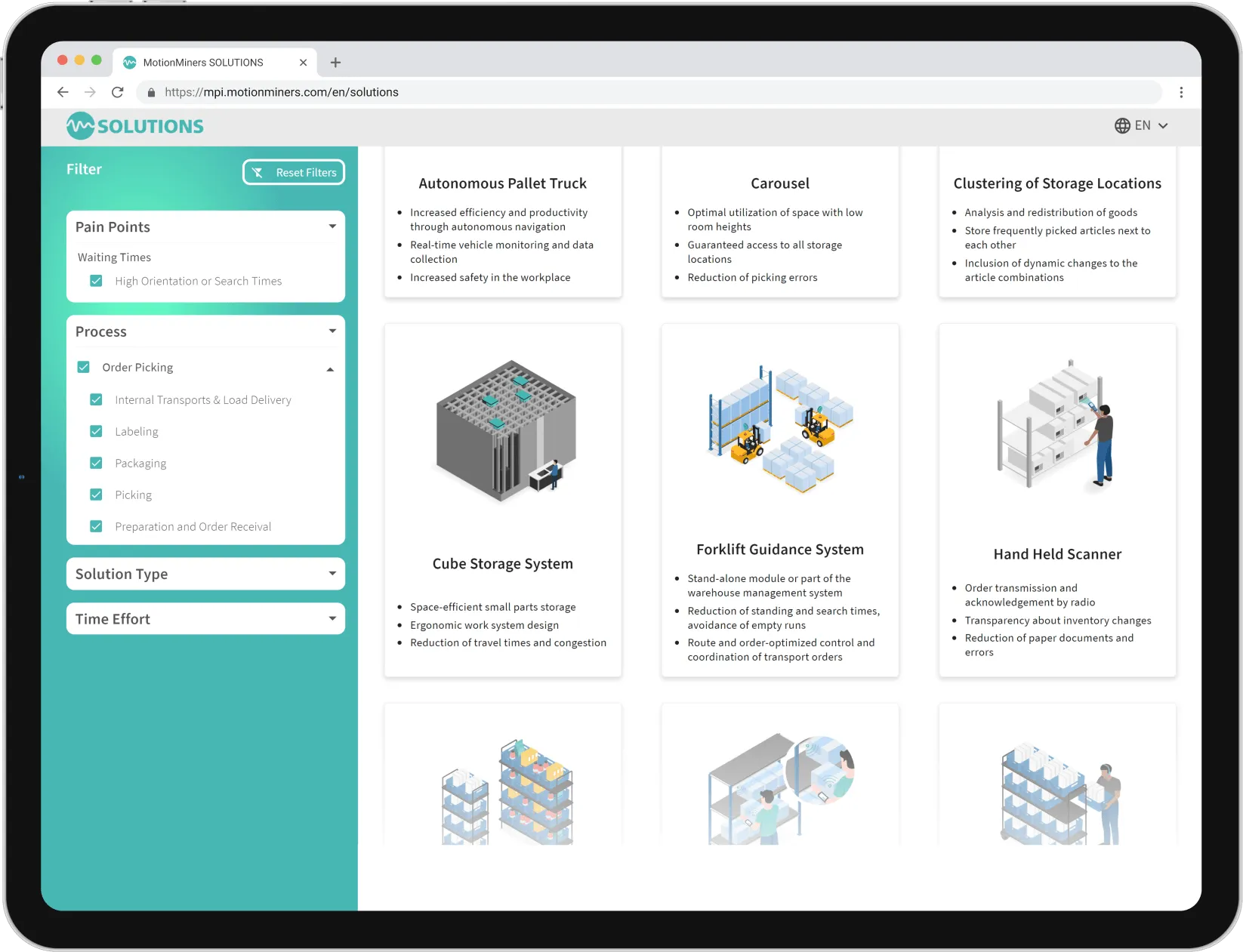Uncheck High Orientation or Search Times
This screenshot has width=1243, height=952.
click(x=97, y=280)
